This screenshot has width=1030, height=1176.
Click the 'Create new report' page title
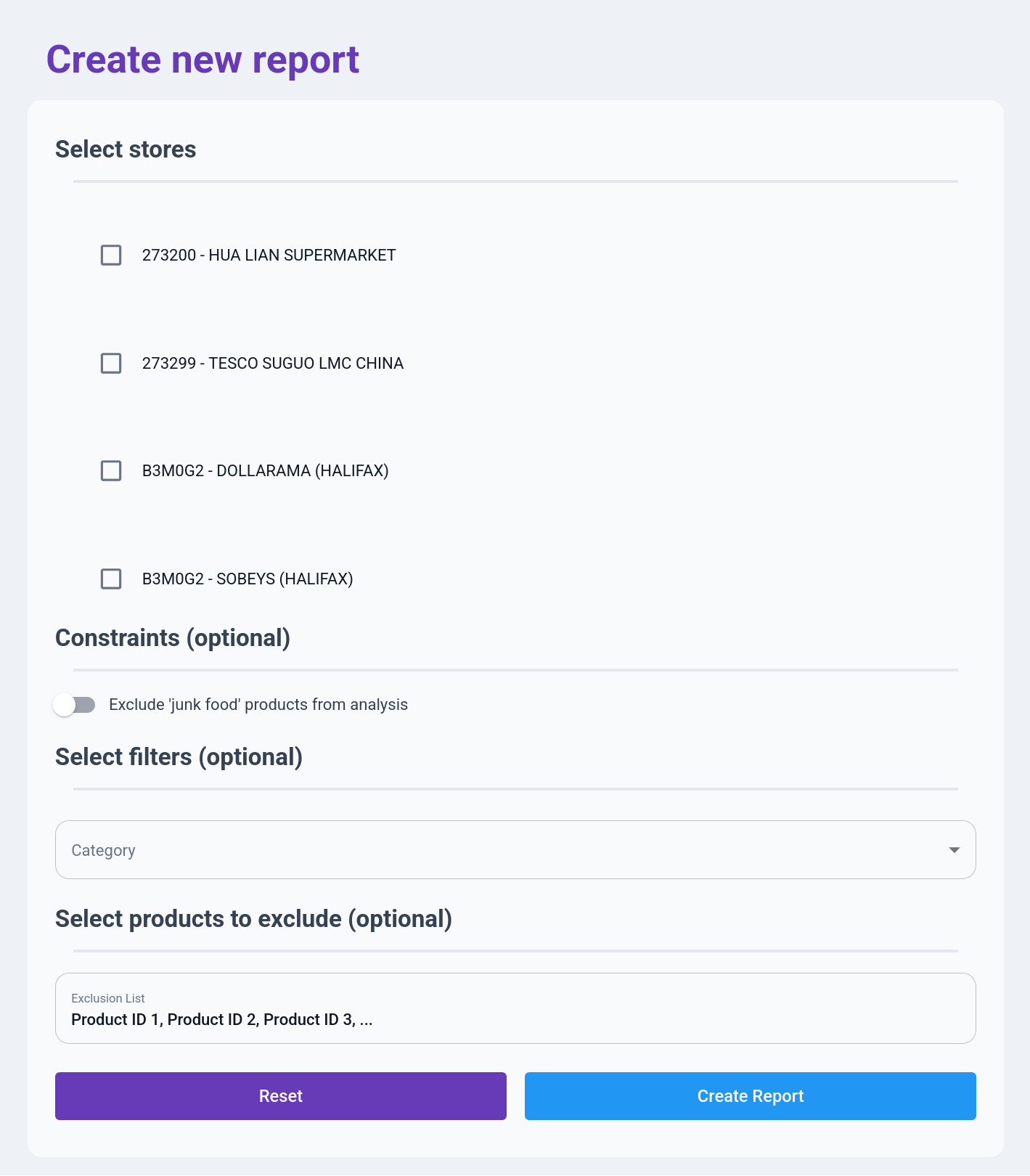(203, 60)
